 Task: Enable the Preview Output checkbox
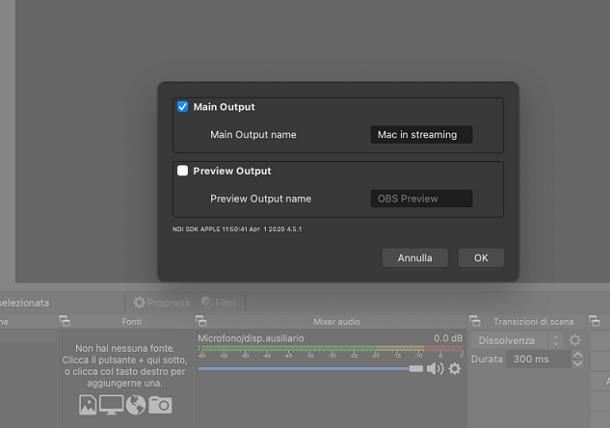pyautogui.click(x=182, y=171)
